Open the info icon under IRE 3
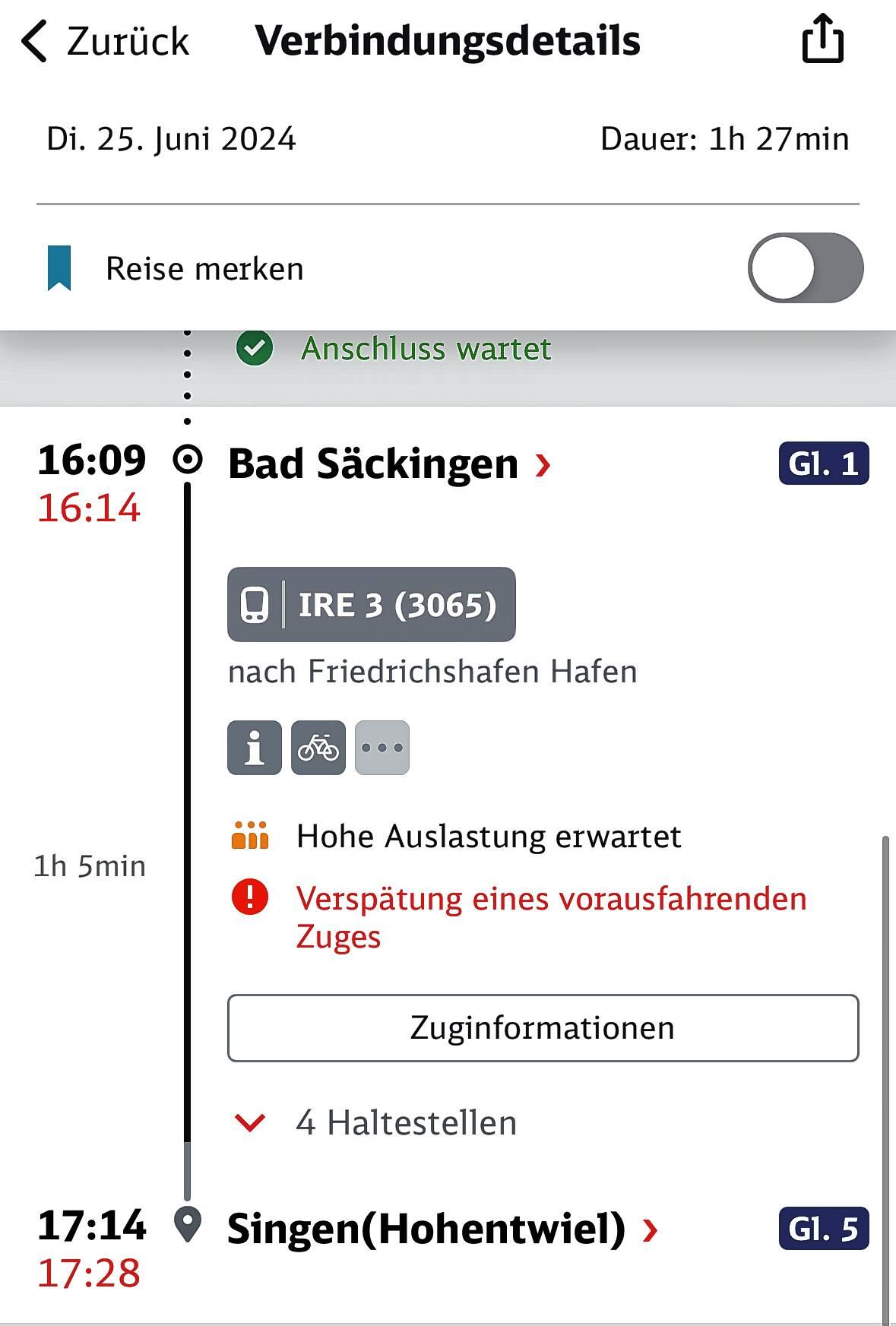Image resolution: width=896 pixels, height=1326 pixels. (255, 748)
